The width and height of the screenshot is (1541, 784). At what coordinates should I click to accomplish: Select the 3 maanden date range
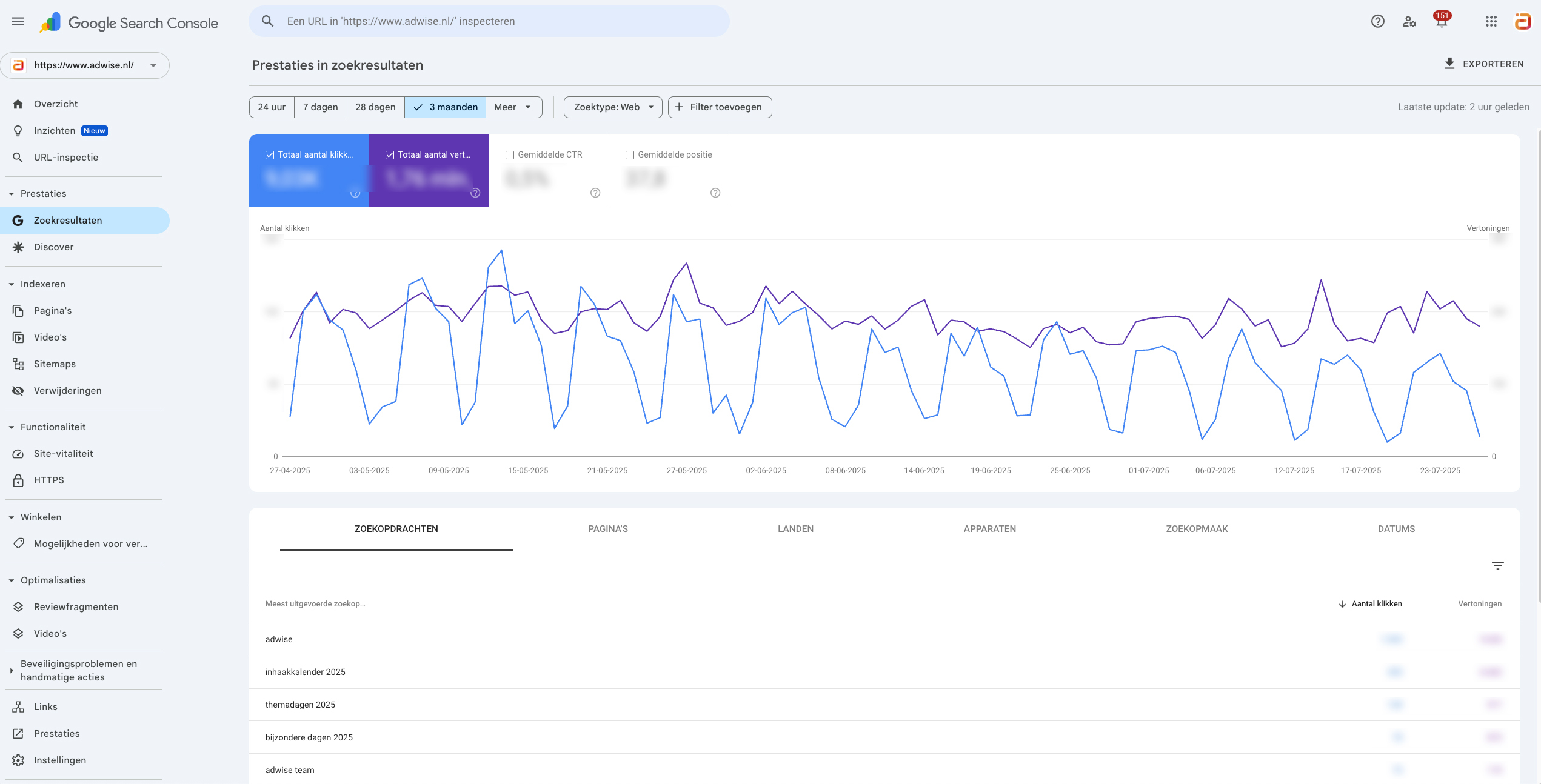pos(445,107)
